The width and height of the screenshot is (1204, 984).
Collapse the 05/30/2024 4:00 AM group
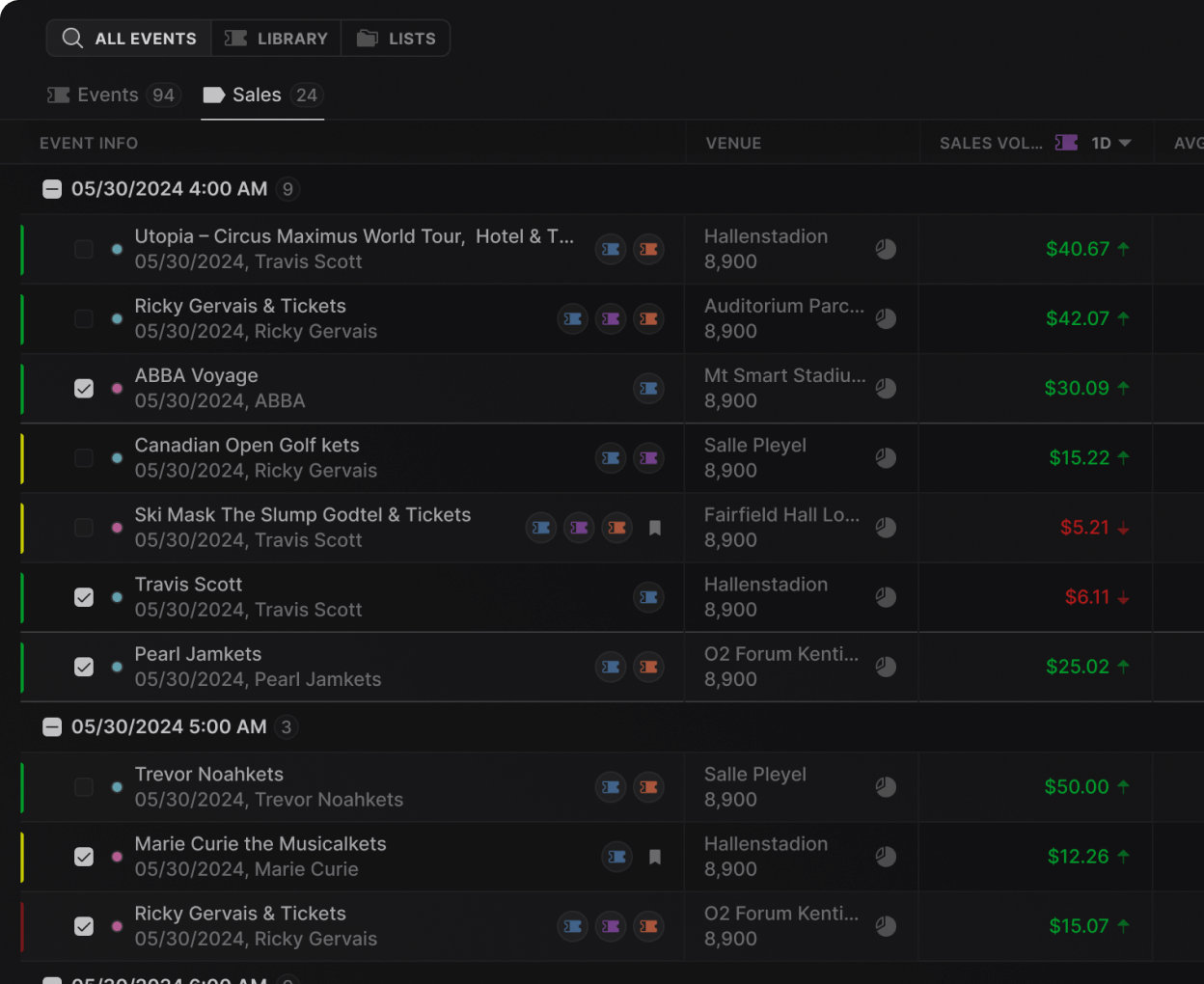tap(52, 189)
